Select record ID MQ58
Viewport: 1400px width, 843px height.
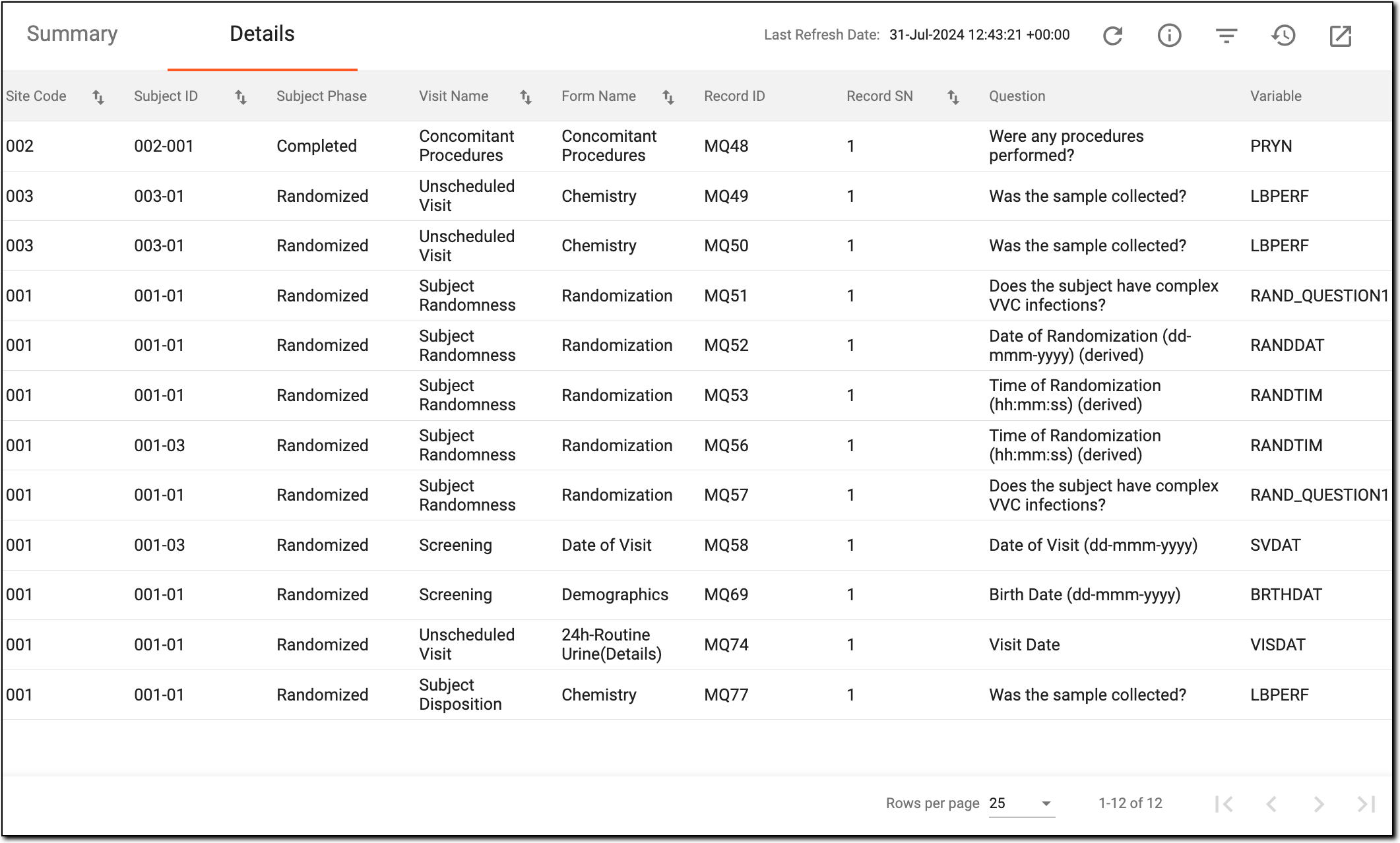(x=726, y=545)
